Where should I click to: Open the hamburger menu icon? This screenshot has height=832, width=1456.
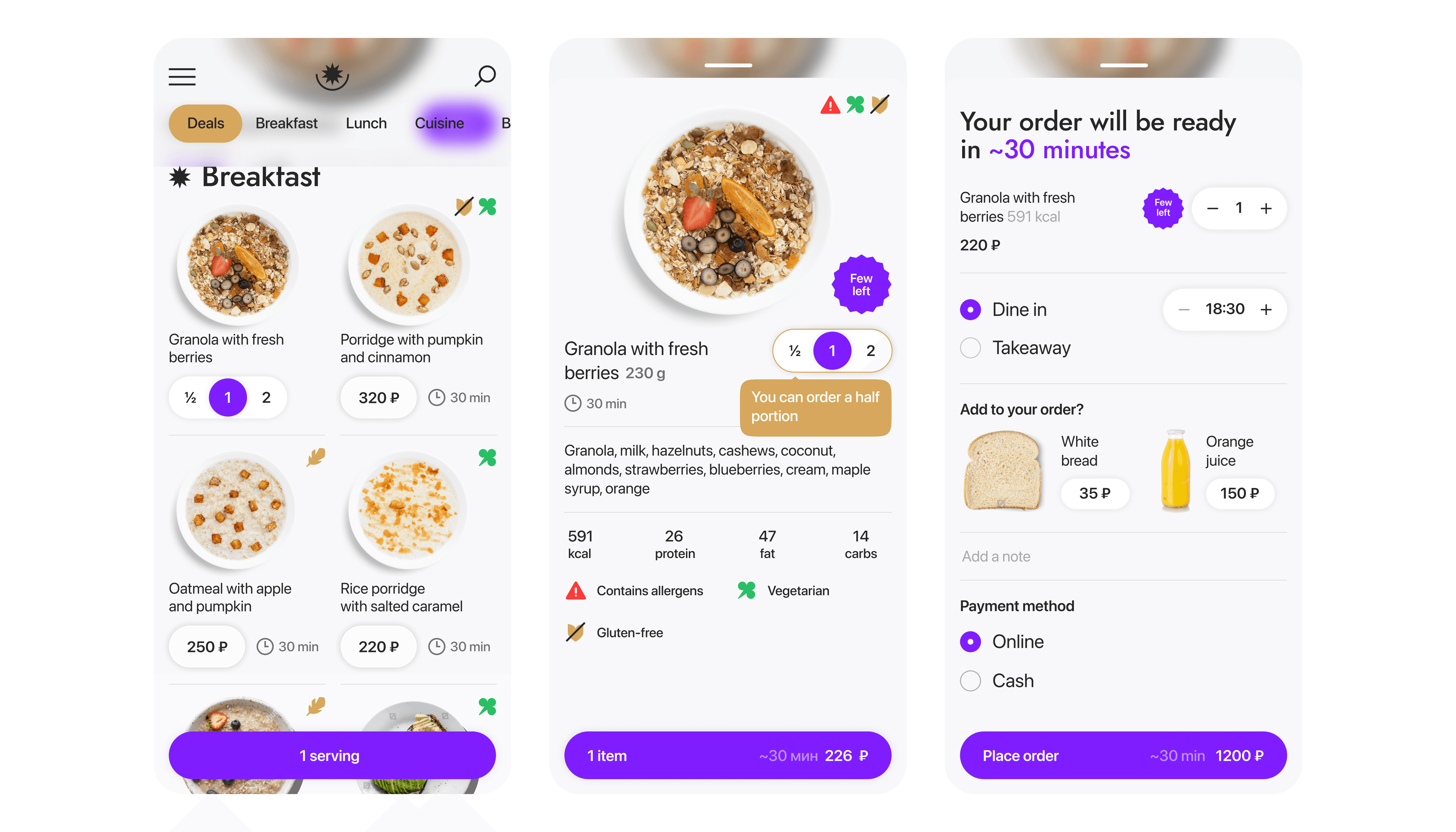click(x=182, y=76)
